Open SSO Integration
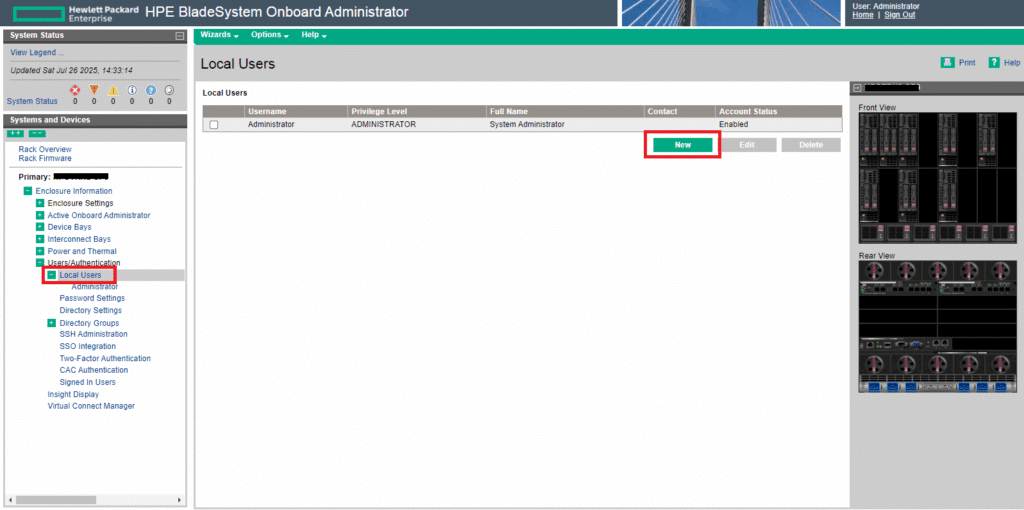The image size is (1024, 510). [x=88, y=346]
